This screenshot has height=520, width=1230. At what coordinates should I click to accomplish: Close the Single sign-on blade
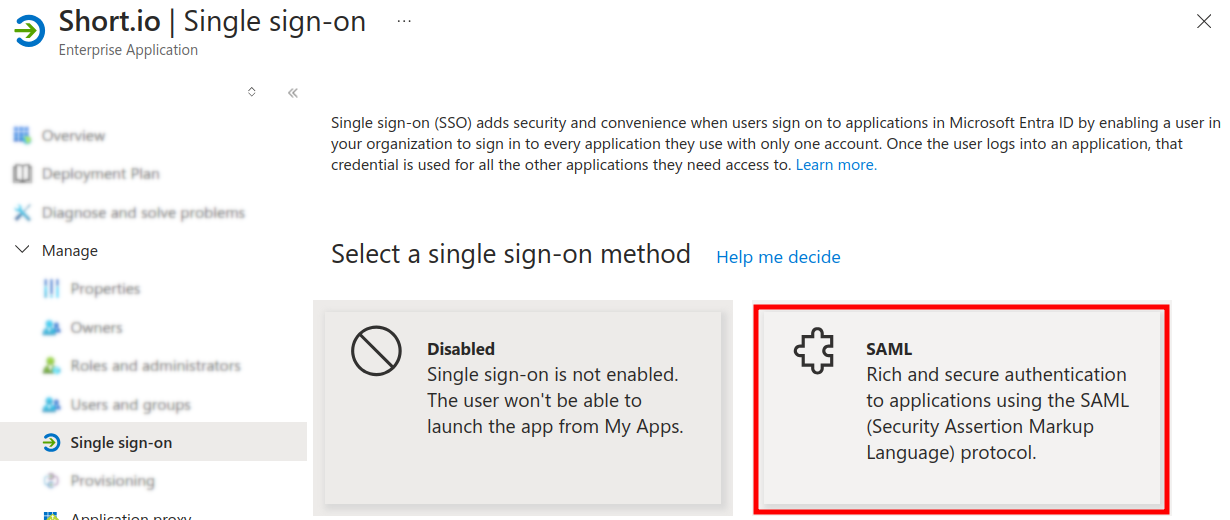click(x=1204, y=21)
